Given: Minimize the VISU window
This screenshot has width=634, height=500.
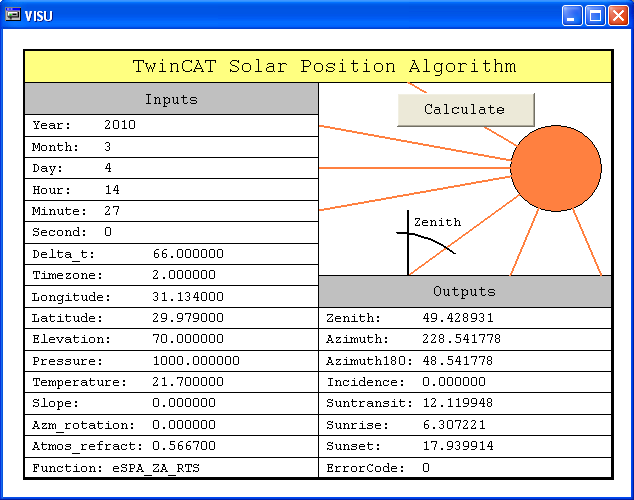Looking at the screenshot, I should tap(572, 16).
